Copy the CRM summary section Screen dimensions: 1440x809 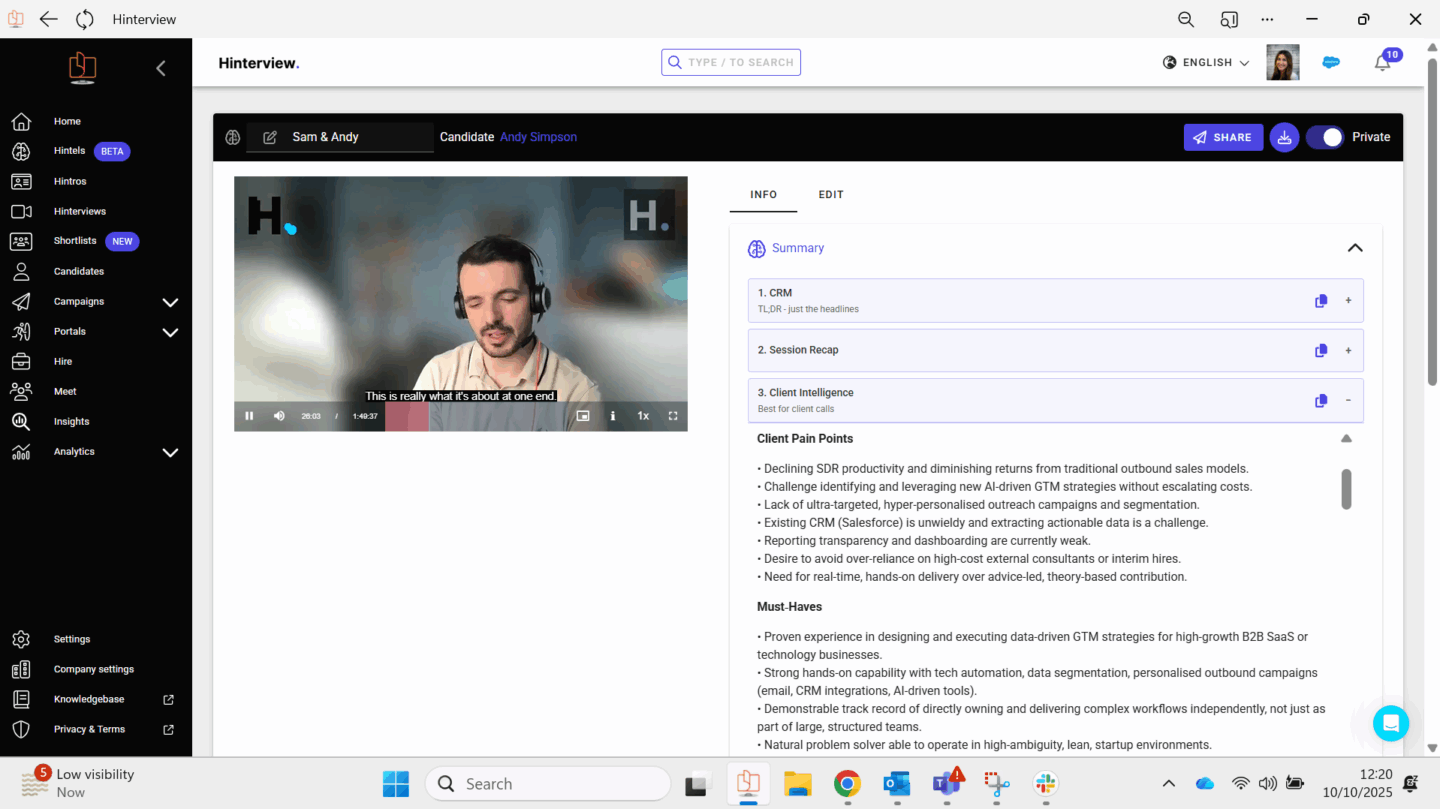pyautogui.click(x=1321, y=301)
